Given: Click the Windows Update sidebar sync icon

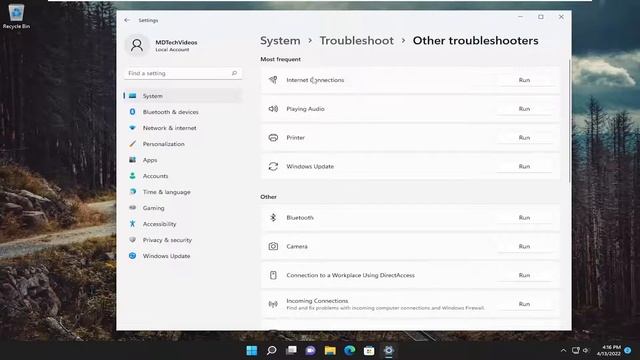Looking at the screenshot, I should coord(133,256).
